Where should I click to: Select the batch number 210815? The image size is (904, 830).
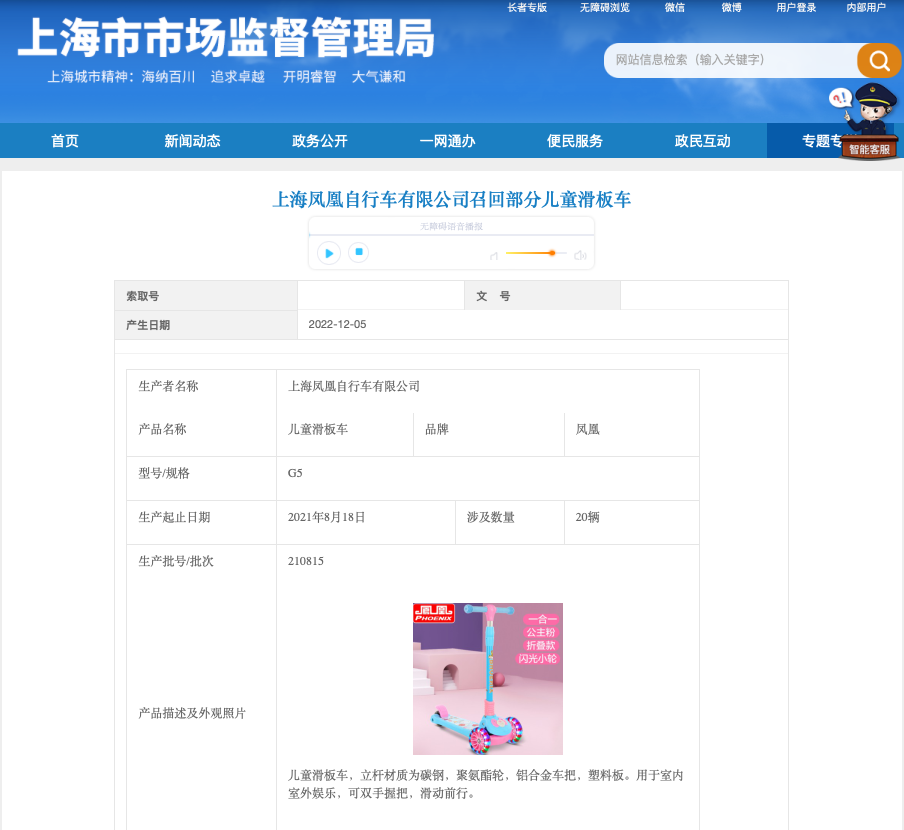[306, 561]
